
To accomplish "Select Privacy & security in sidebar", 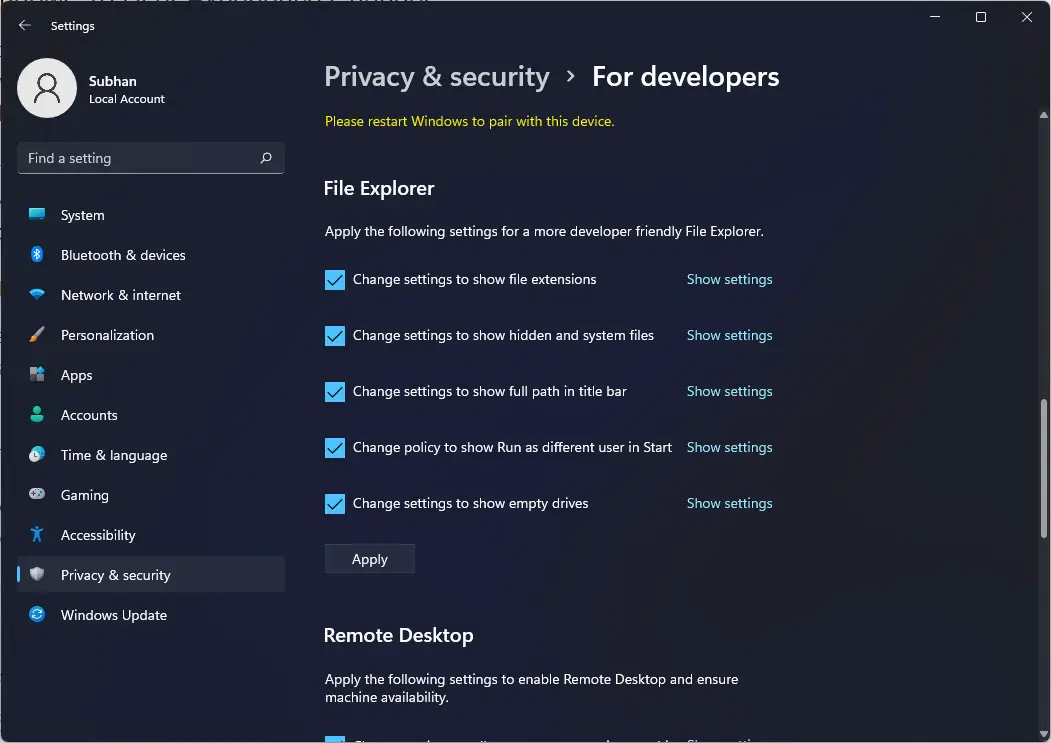I will click(x=151, y=575).
